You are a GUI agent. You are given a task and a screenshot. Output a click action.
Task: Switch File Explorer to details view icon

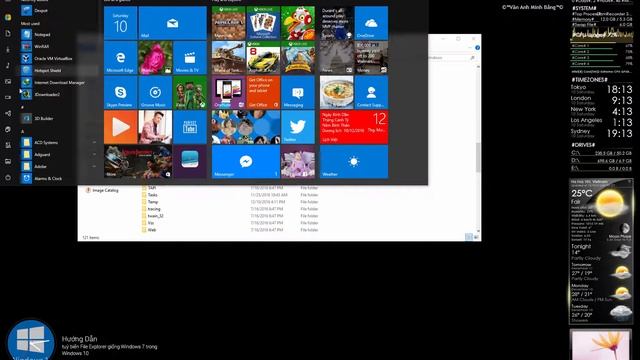[469, 237]
